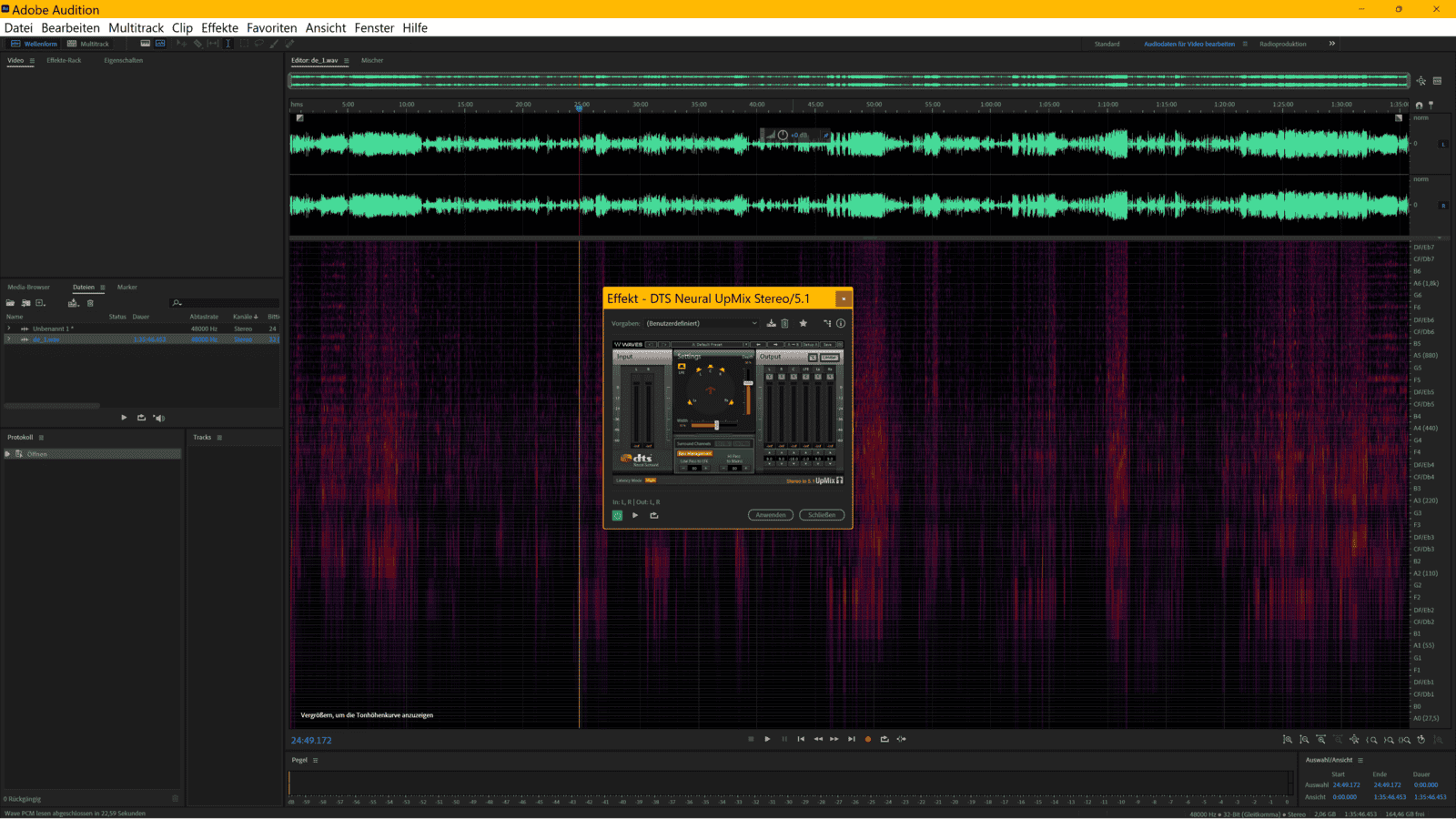Toggle spectral frequency display view
The height and width of the screenshot is (819, 1456).
pyautogui.click(x=145, y=43)
